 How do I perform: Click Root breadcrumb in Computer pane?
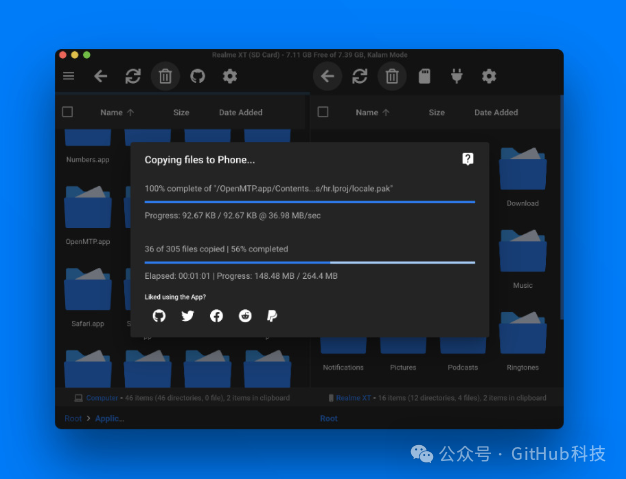73,418
